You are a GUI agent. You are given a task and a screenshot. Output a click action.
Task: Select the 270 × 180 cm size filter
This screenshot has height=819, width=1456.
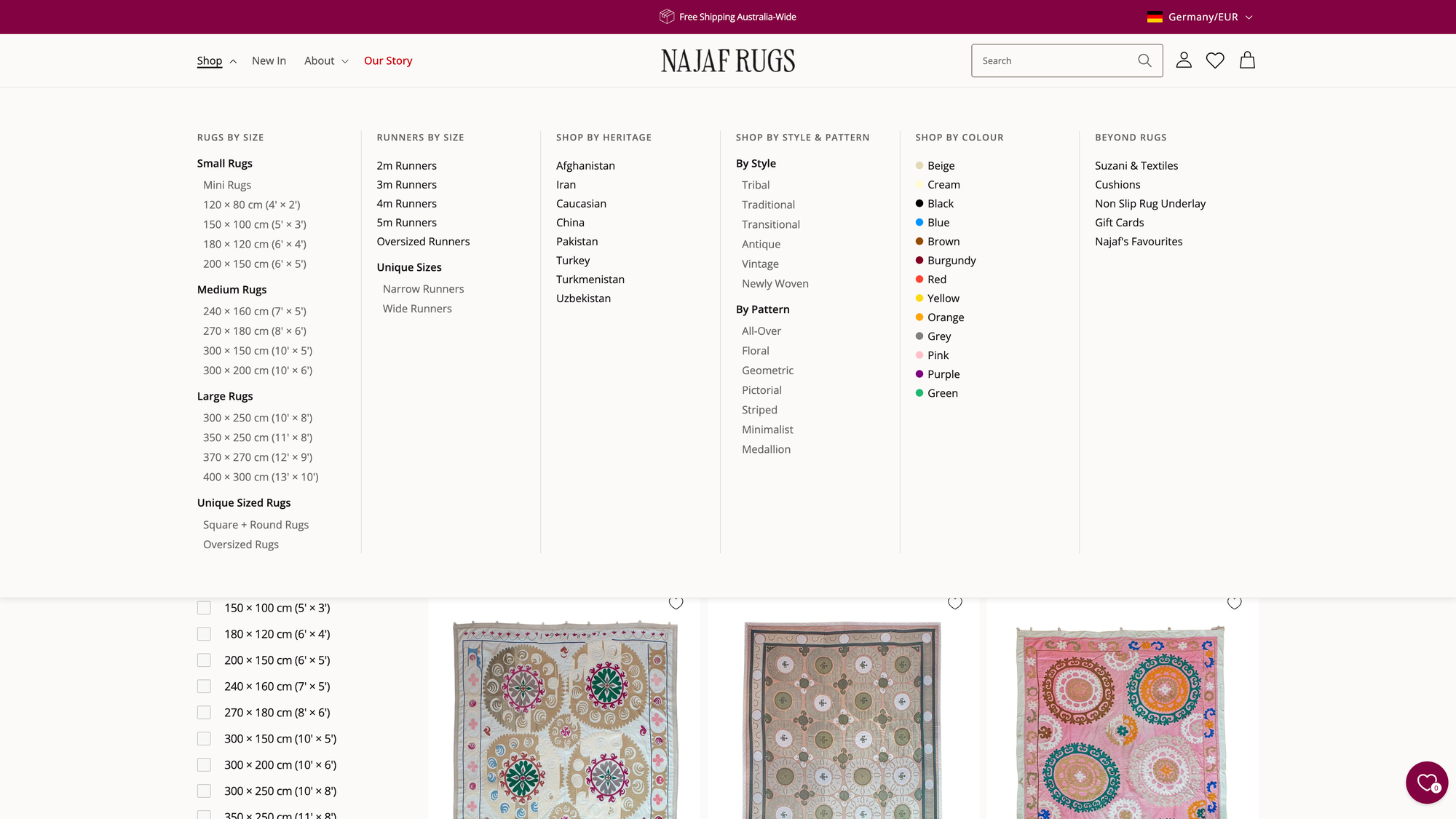tap(204, 713)
